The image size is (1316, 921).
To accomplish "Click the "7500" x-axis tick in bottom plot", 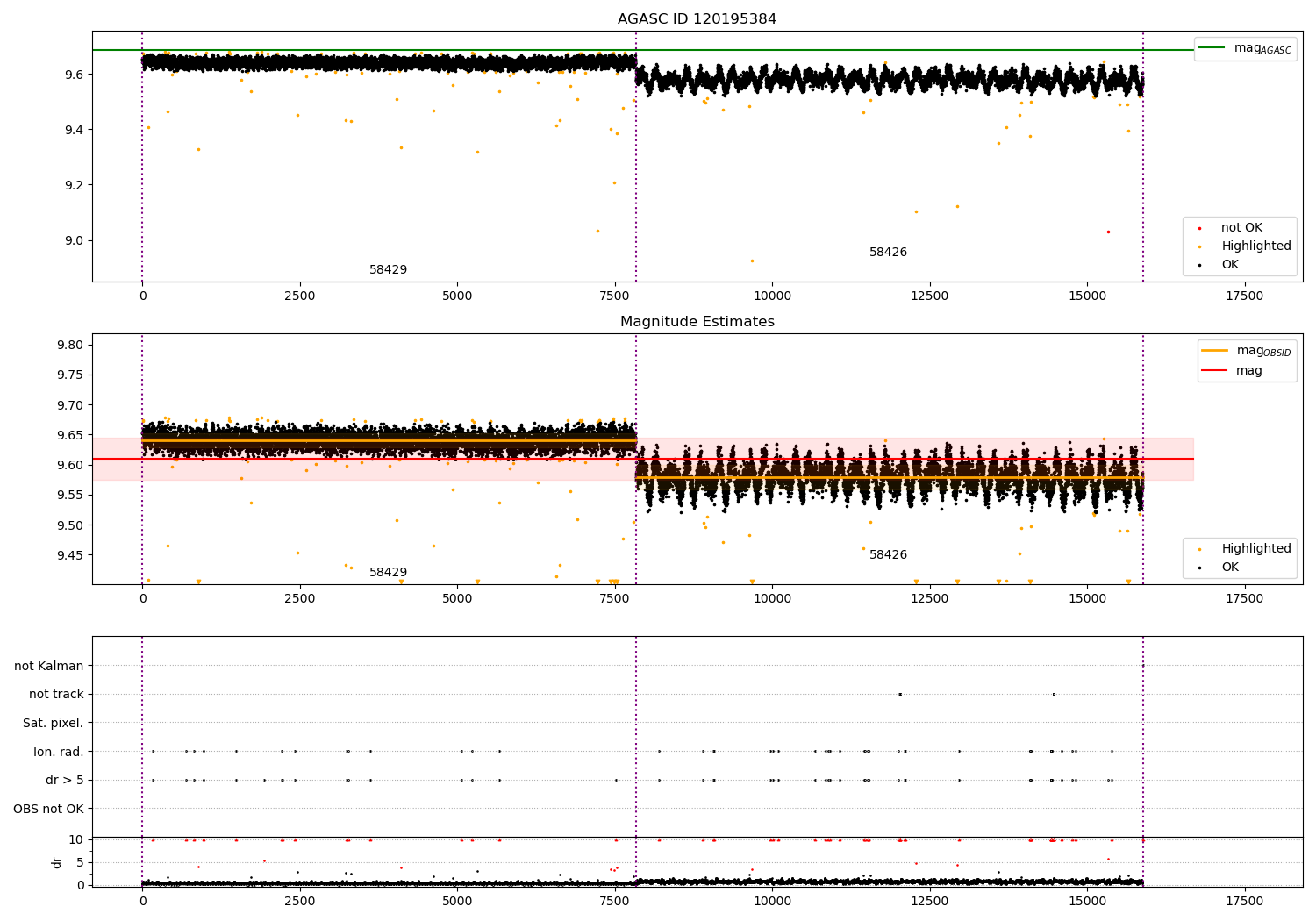I will click(614, 902).
